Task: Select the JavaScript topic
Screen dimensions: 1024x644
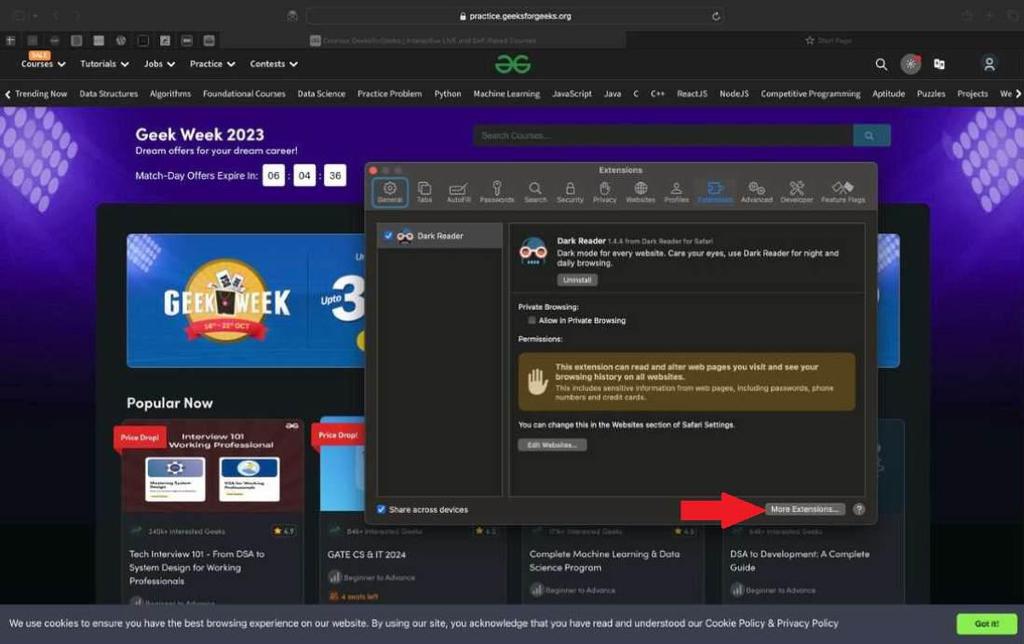Action: click(x=571, y=94)
